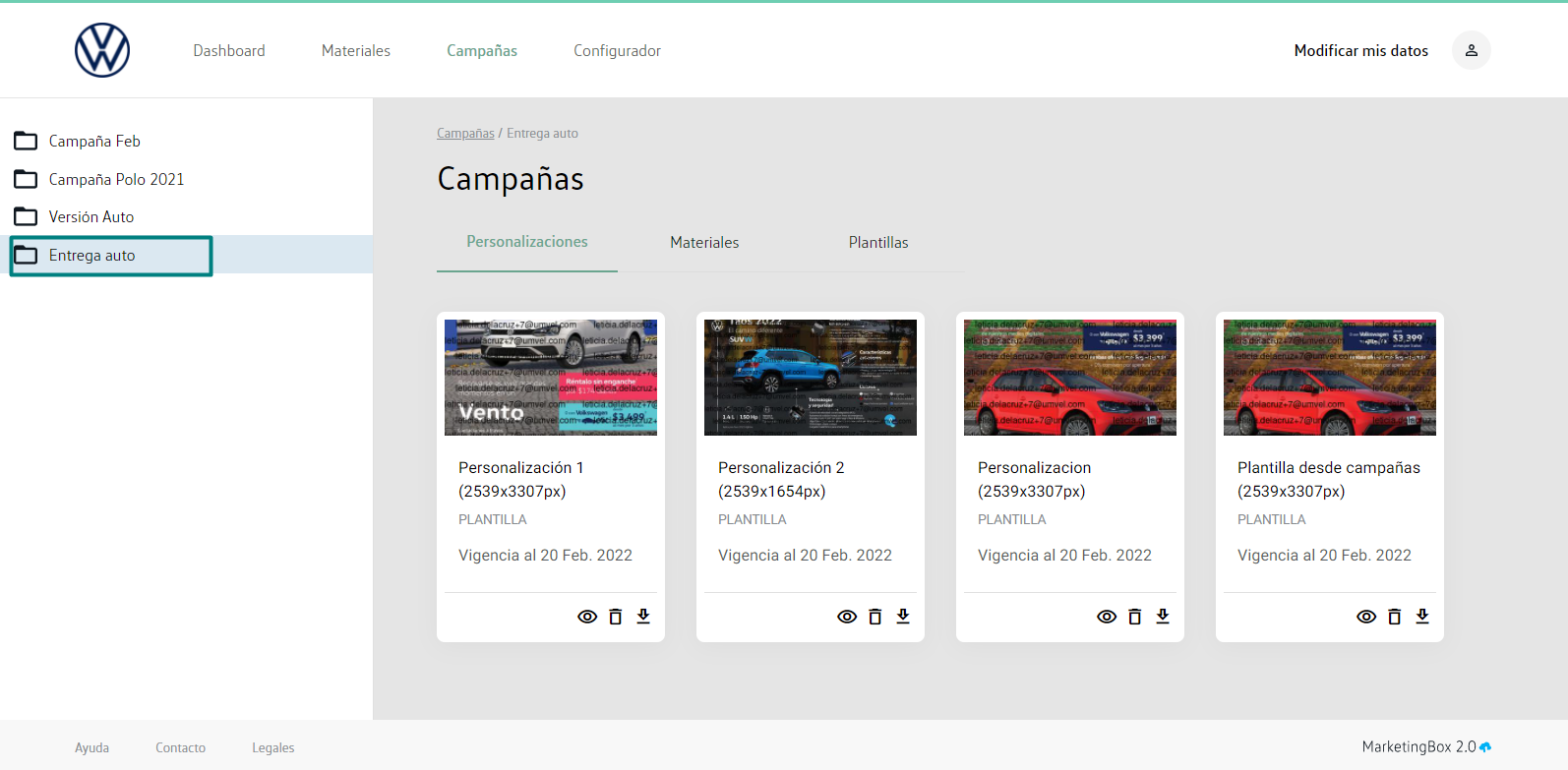Viewport: 1568px width, 770px height.
Task: Preview Personalización 2 with eye icon
Action: tap(847, 617)
